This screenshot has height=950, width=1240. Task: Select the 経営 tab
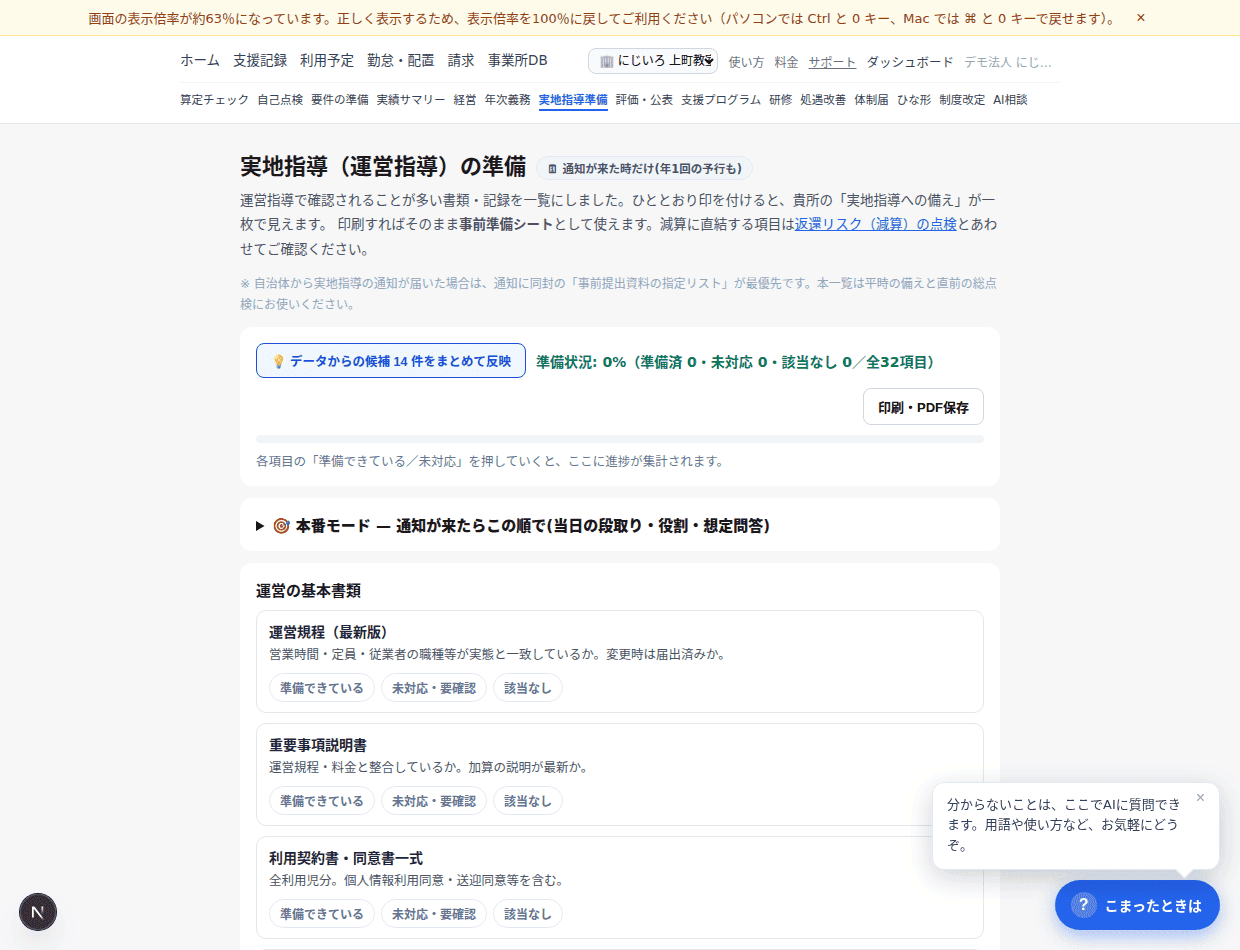[465, 100]
